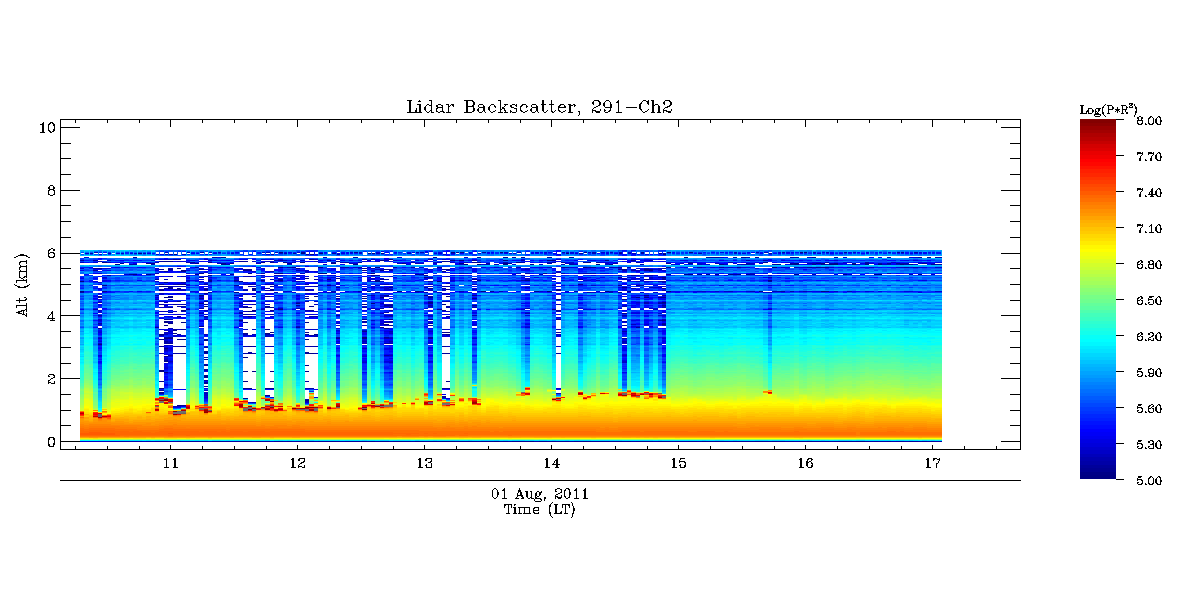Image resolution: width=1200 pixels, height=600 pixels.
Task: Click the x-axis tick label 15
Action: [x=678, y=464]
